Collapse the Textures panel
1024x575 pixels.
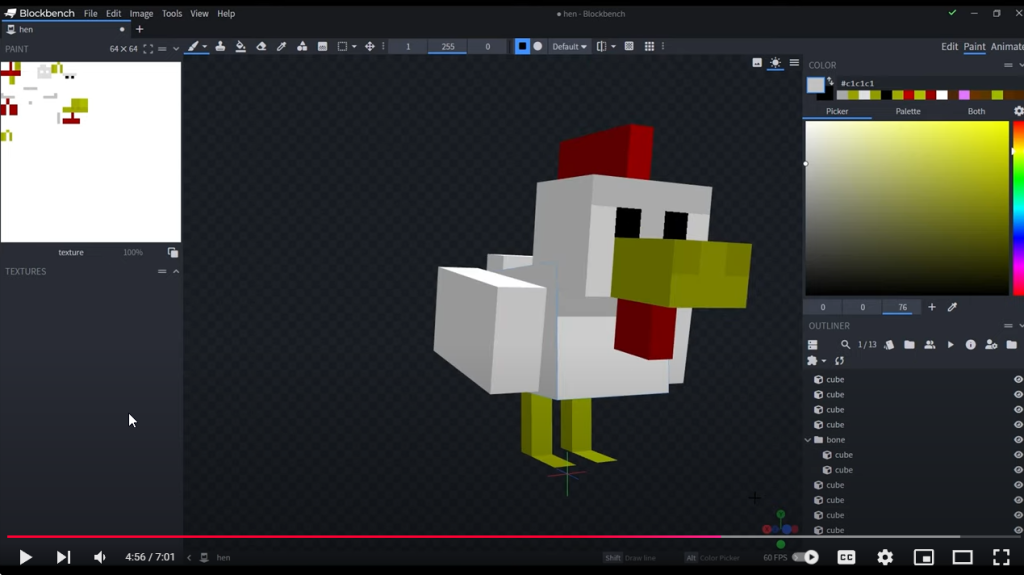tap(176, 272)
